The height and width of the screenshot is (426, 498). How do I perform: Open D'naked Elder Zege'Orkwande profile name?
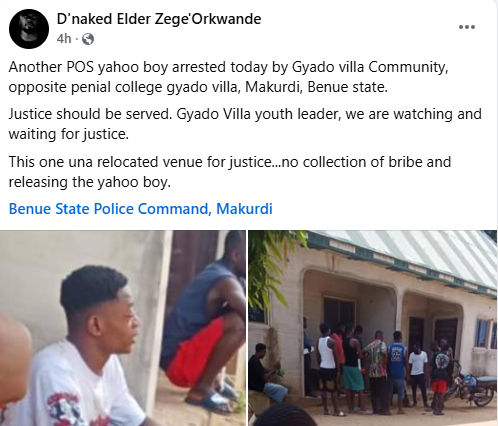point(159,19)
